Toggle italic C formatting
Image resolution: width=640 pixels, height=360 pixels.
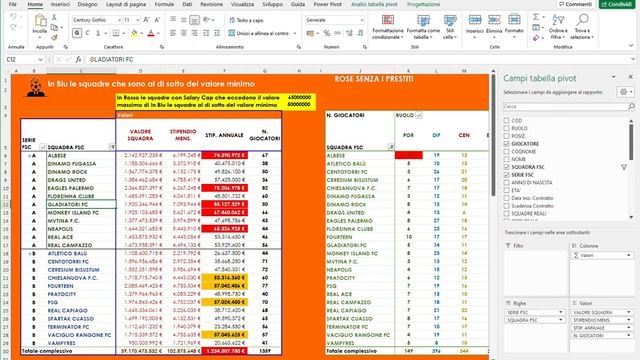(87, 33)
